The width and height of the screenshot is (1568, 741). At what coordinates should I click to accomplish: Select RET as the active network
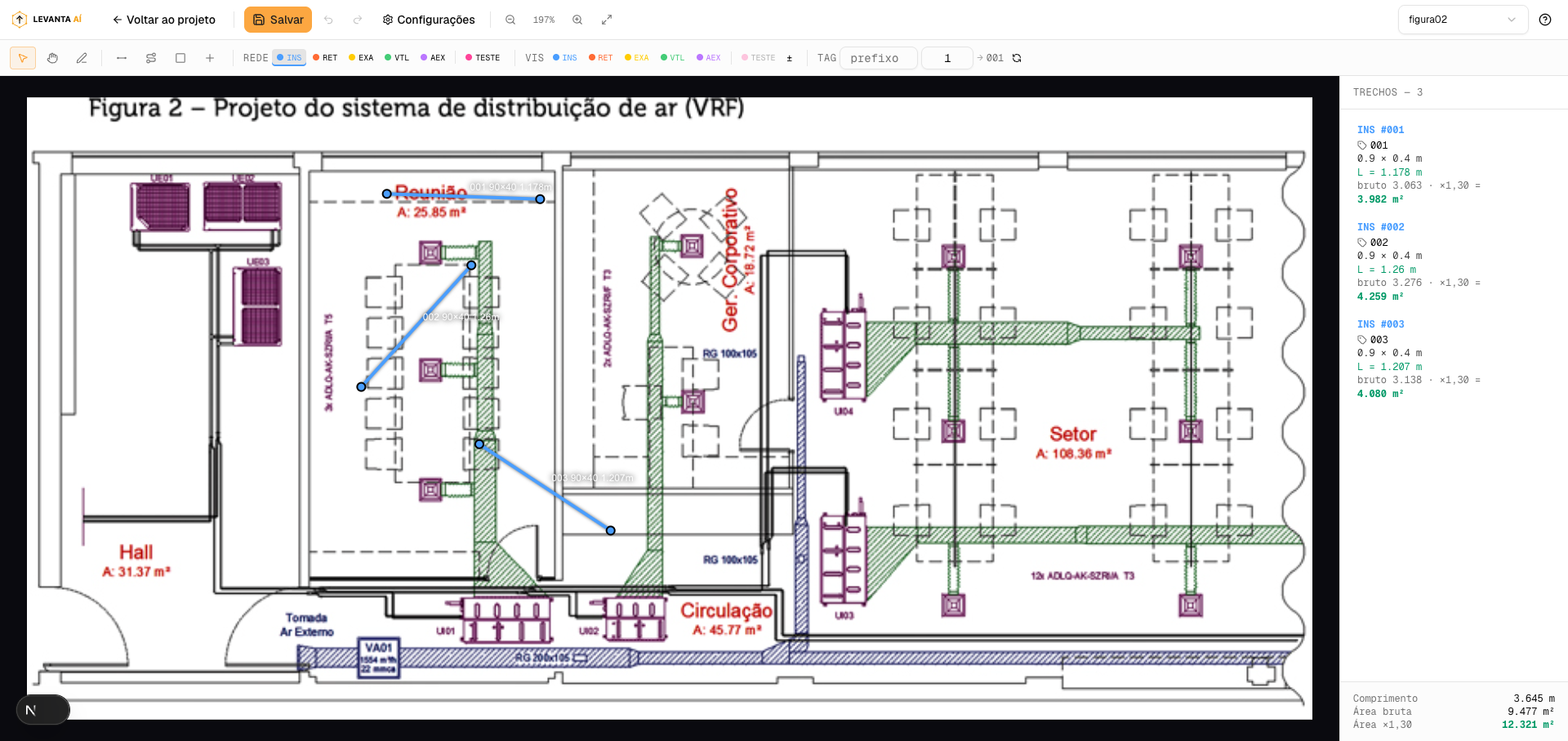pos(325,58)
